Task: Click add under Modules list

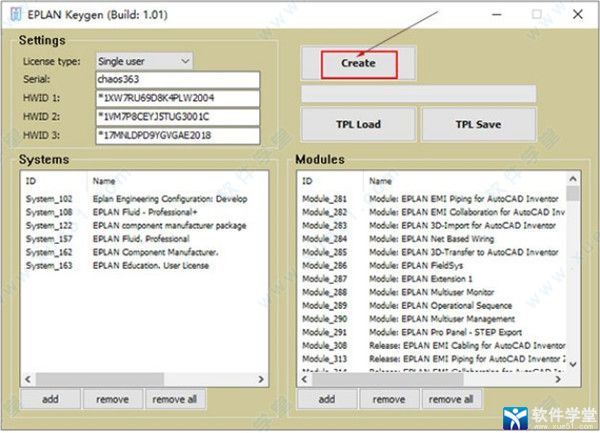Action: (x=327, y=399)
